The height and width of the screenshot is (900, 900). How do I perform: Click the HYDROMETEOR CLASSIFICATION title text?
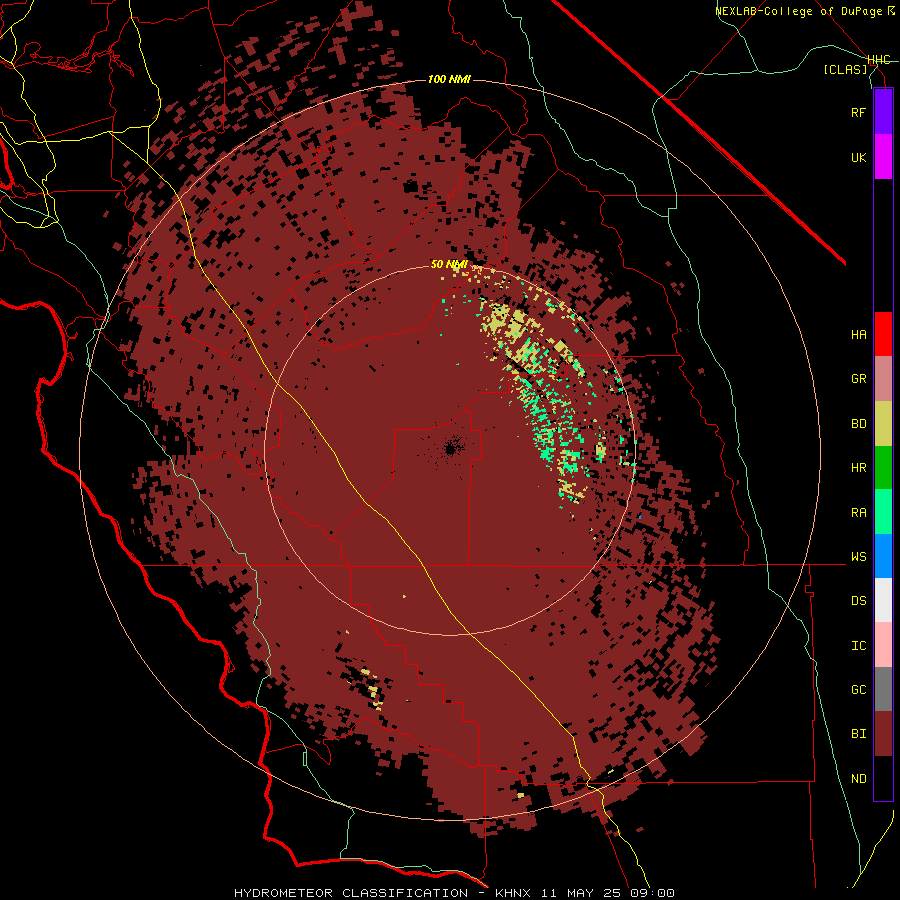(x=351, y=893)
